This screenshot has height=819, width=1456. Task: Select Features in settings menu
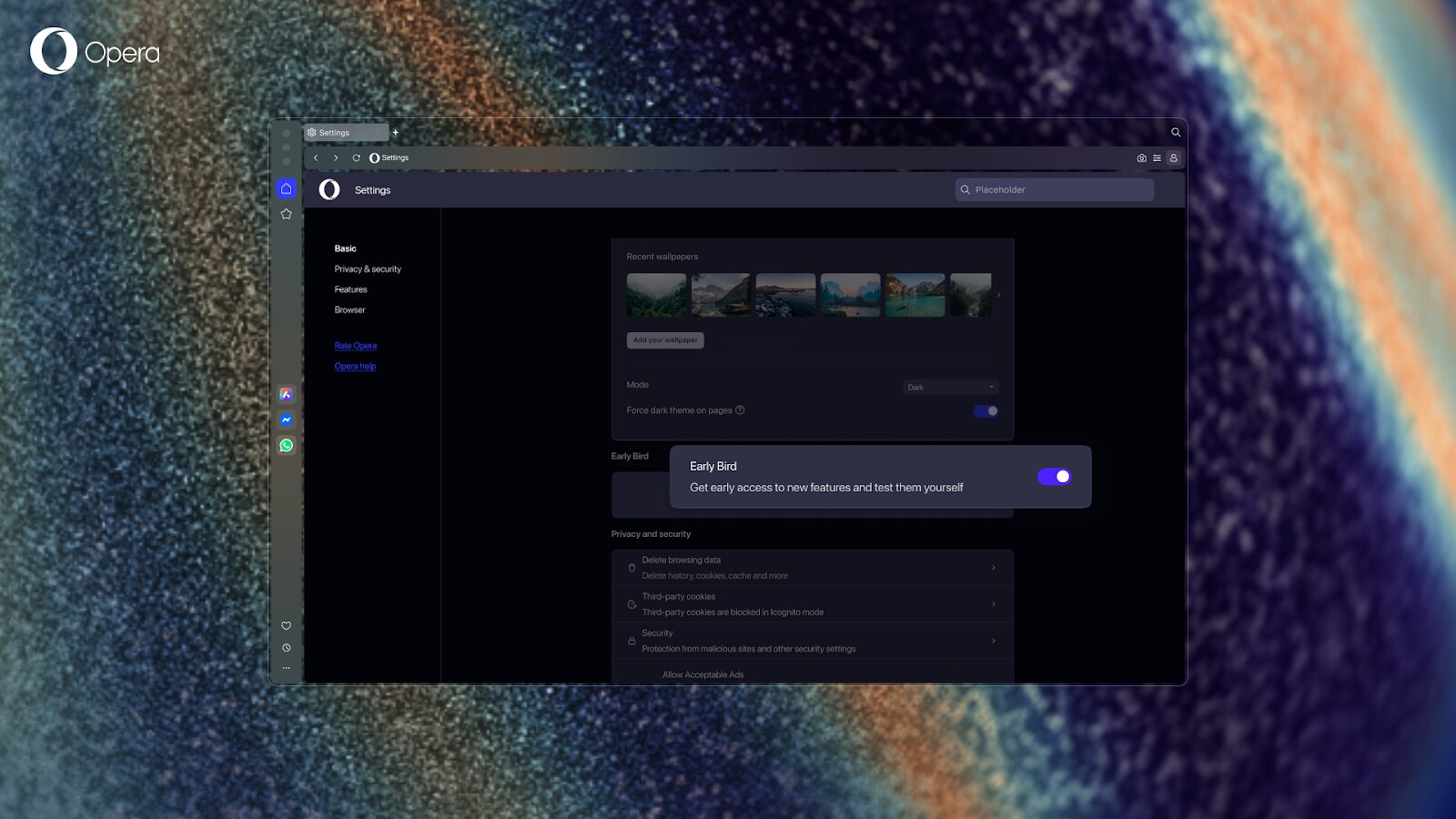point(350,289)
